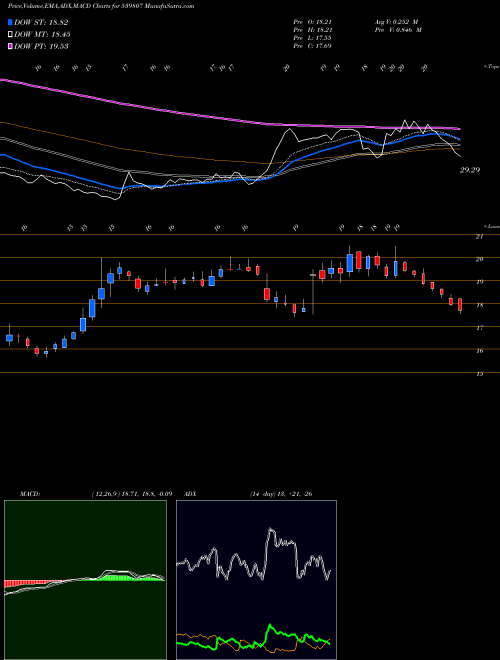
Task: Click the magenta DOW PT legend swatch
Action: tap(10, 46)
